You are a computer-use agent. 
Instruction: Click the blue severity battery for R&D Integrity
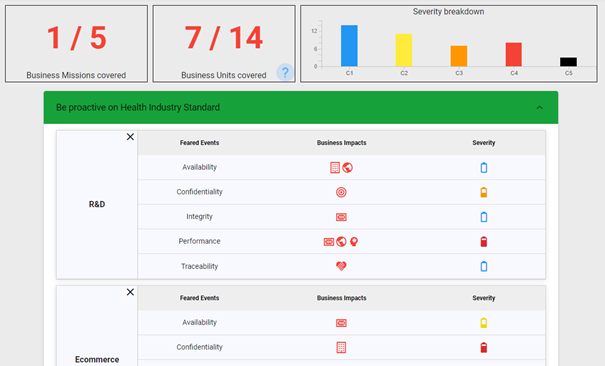pyautogui.click(x=483, y=217)
